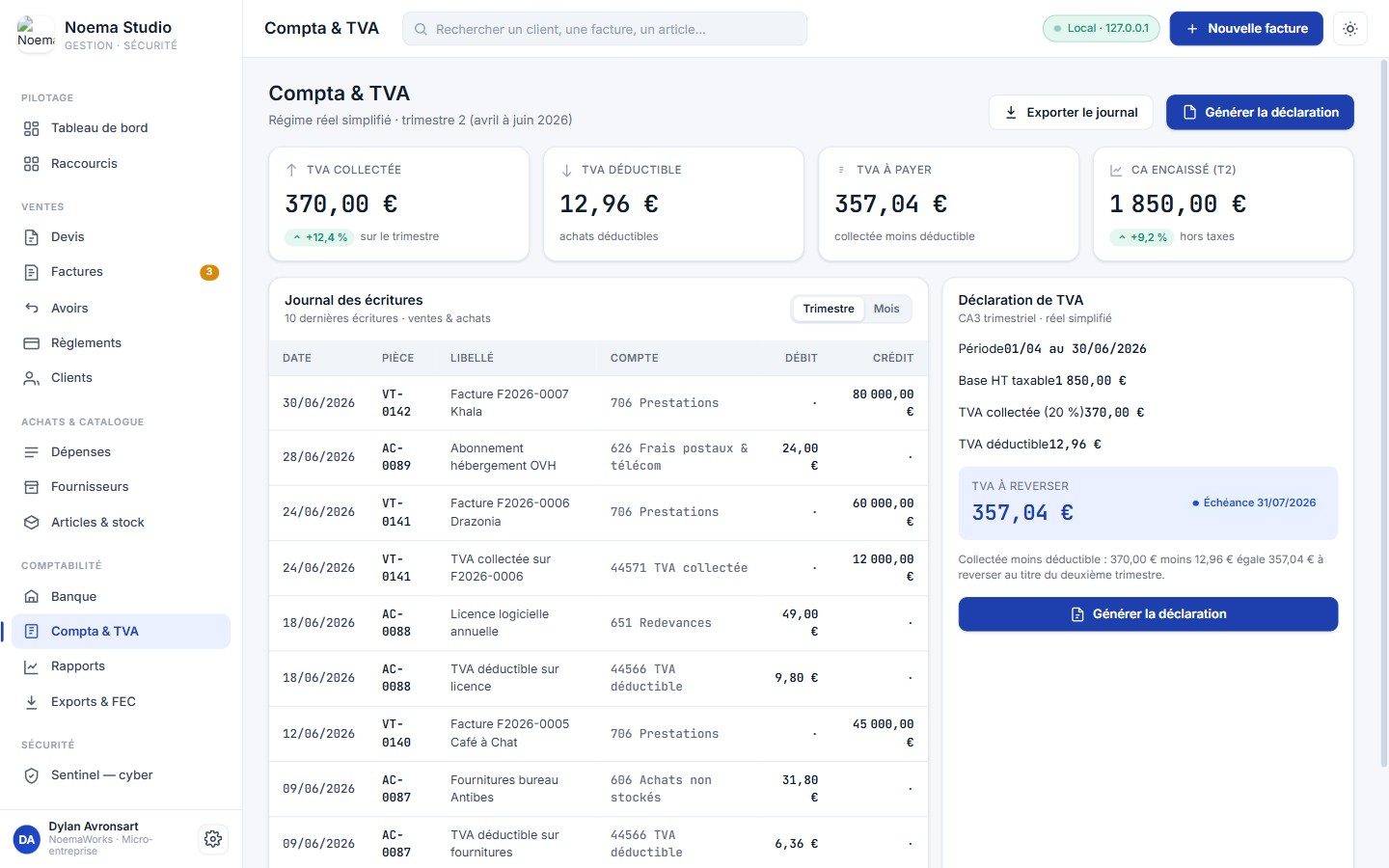Go to the Banque section
The width and height of the screenshot is (1389, 868).
122,597
